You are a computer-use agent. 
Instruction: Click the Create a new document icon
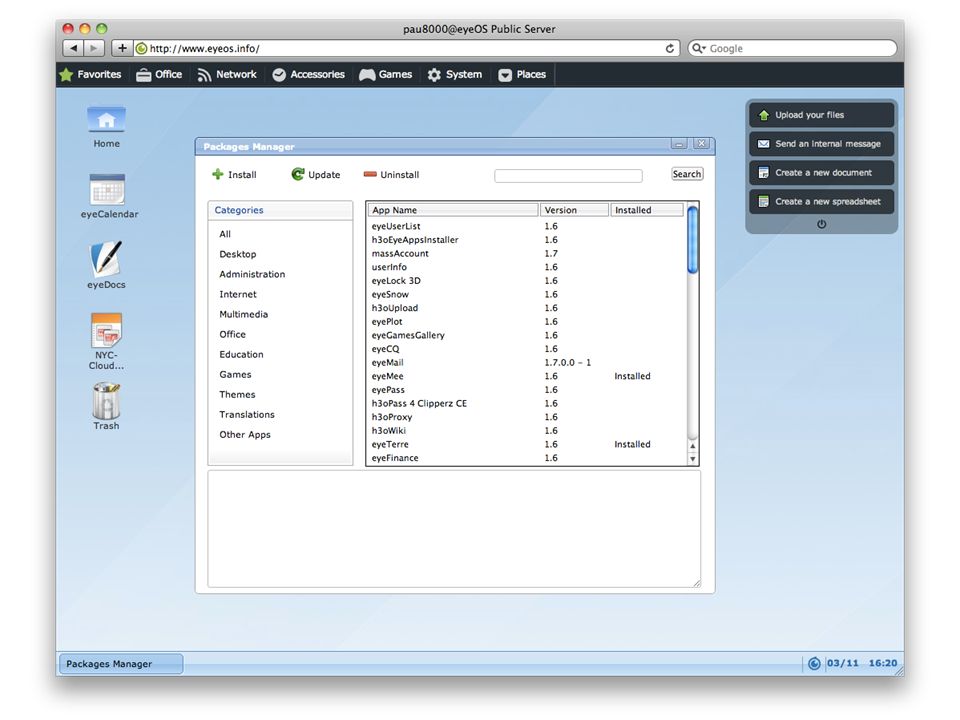[x=764, y=173]
